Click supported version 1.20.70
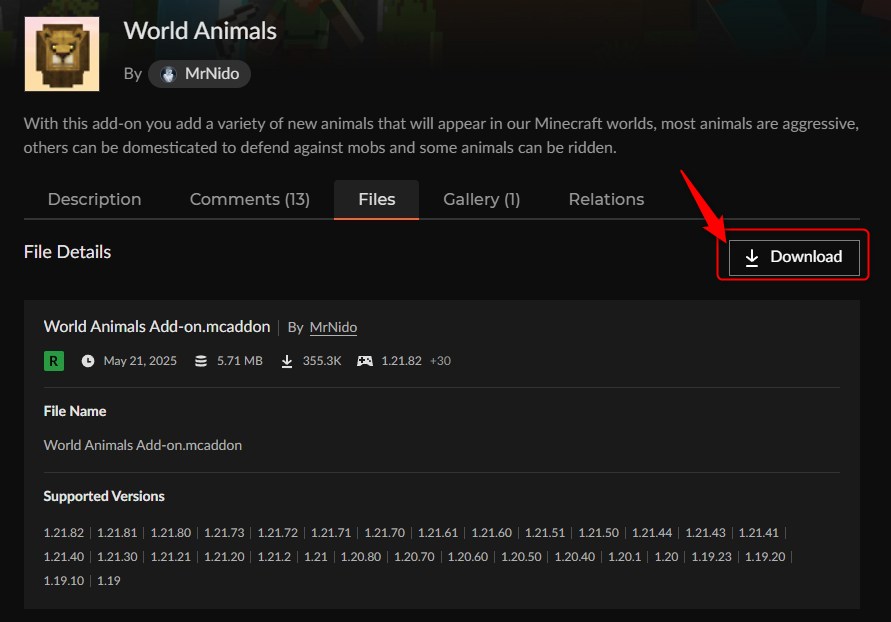891x622 pixels. tap(414, 557)
